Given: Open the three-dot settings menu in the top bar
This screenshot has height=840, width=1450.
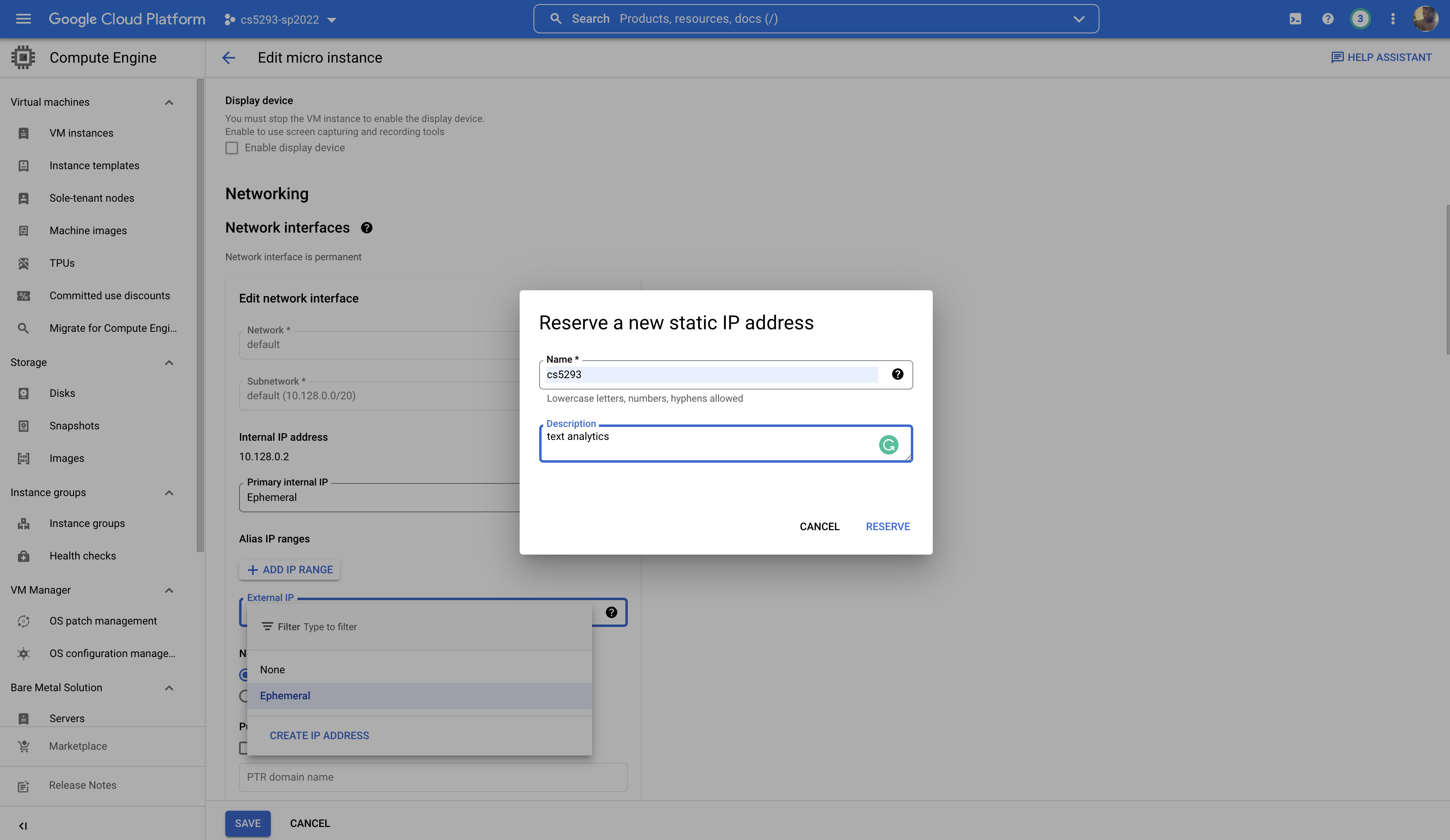Looking at the screenshot, I should 1392,19.
